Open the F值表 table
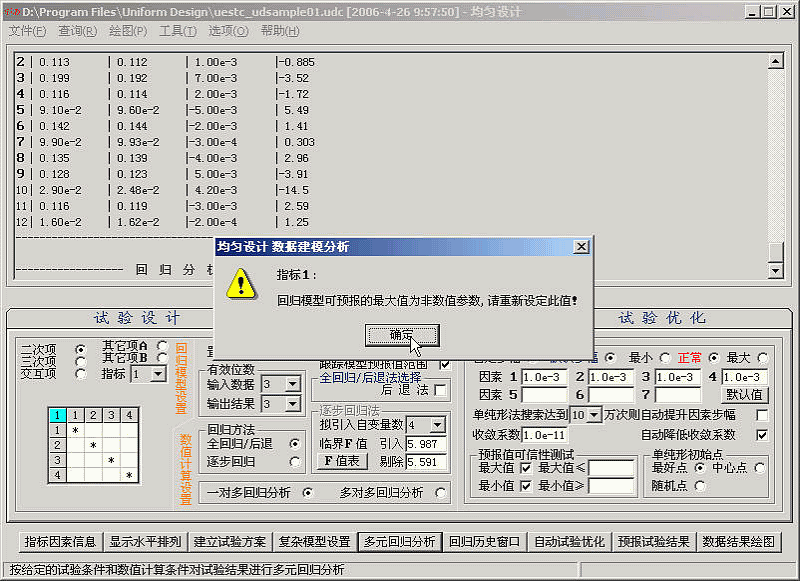800x581 pixels. tap(342, 461)
